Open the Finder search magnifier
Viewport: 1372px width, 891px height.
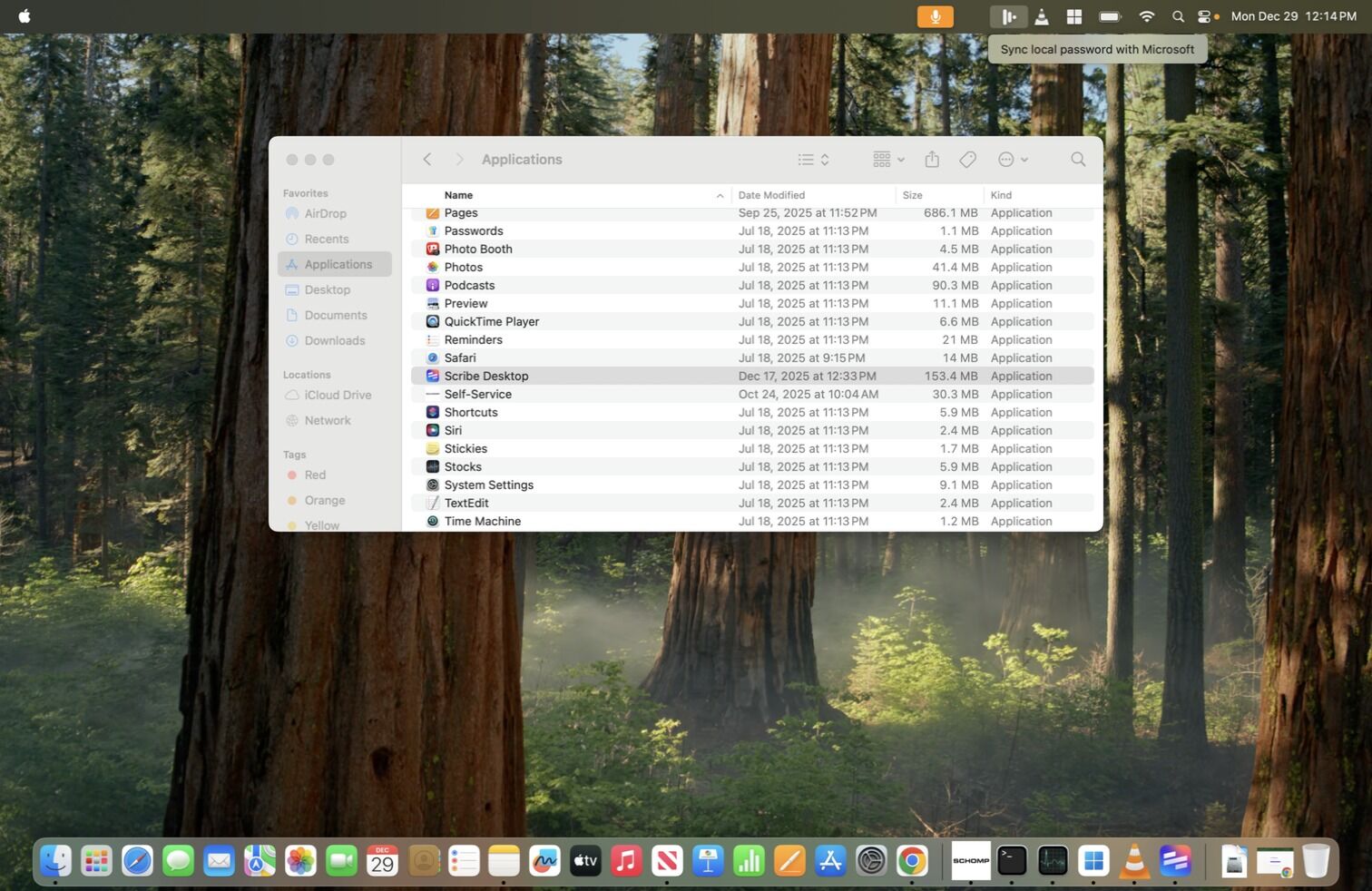pos(1077,160)
